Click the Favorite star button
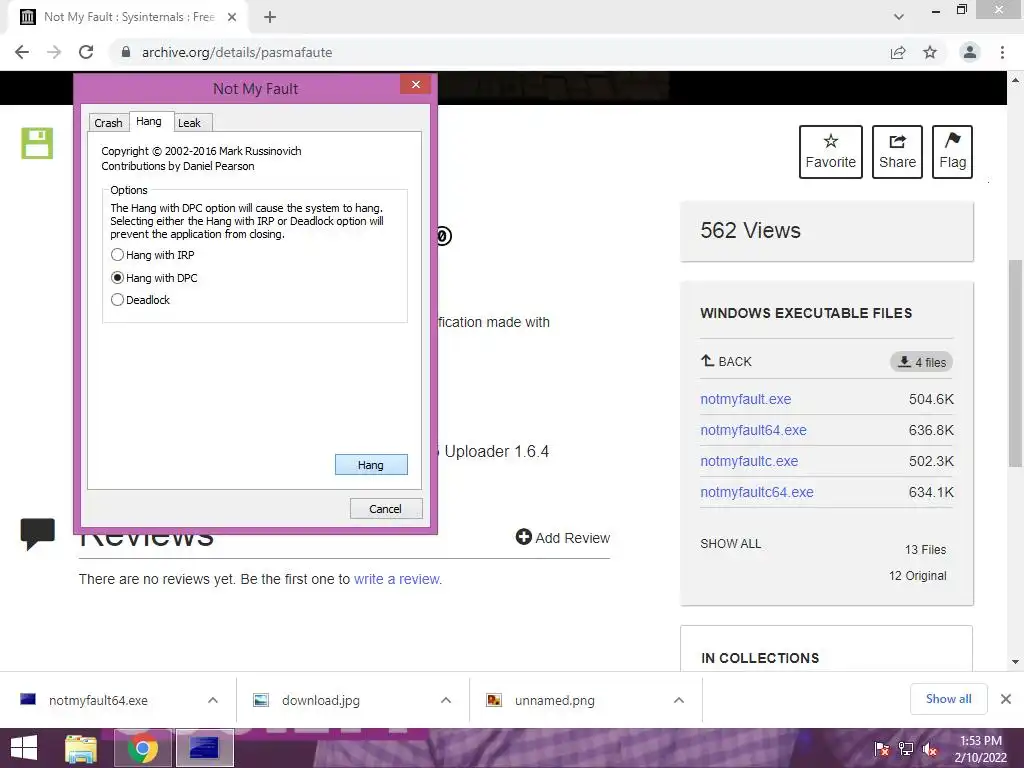The width and height of the screenshot is (1024, 768). click(831, 152)
